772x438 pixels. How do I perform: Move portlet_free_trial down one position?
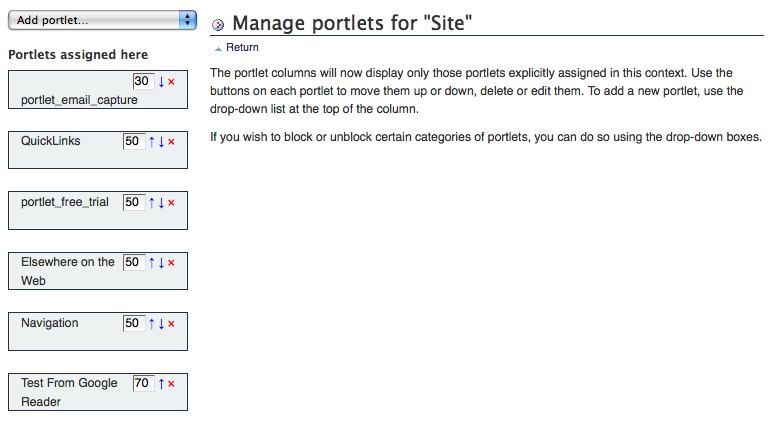click(x=161, y=202)
